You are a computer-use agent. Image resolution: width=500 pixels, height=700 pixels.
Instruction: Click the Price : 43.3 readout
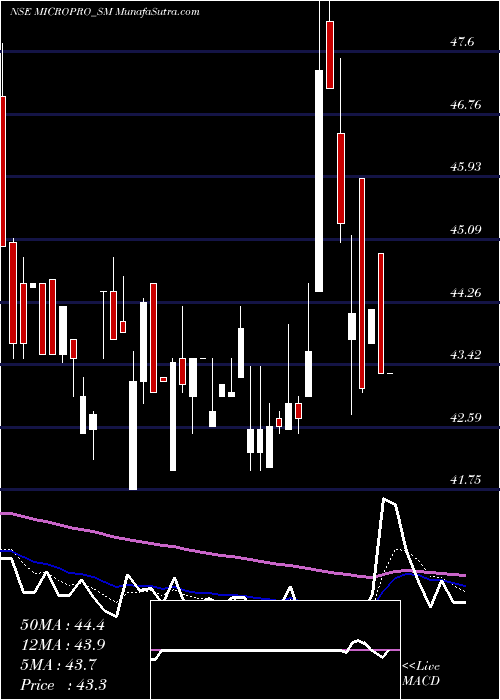(x=63, y=685)
